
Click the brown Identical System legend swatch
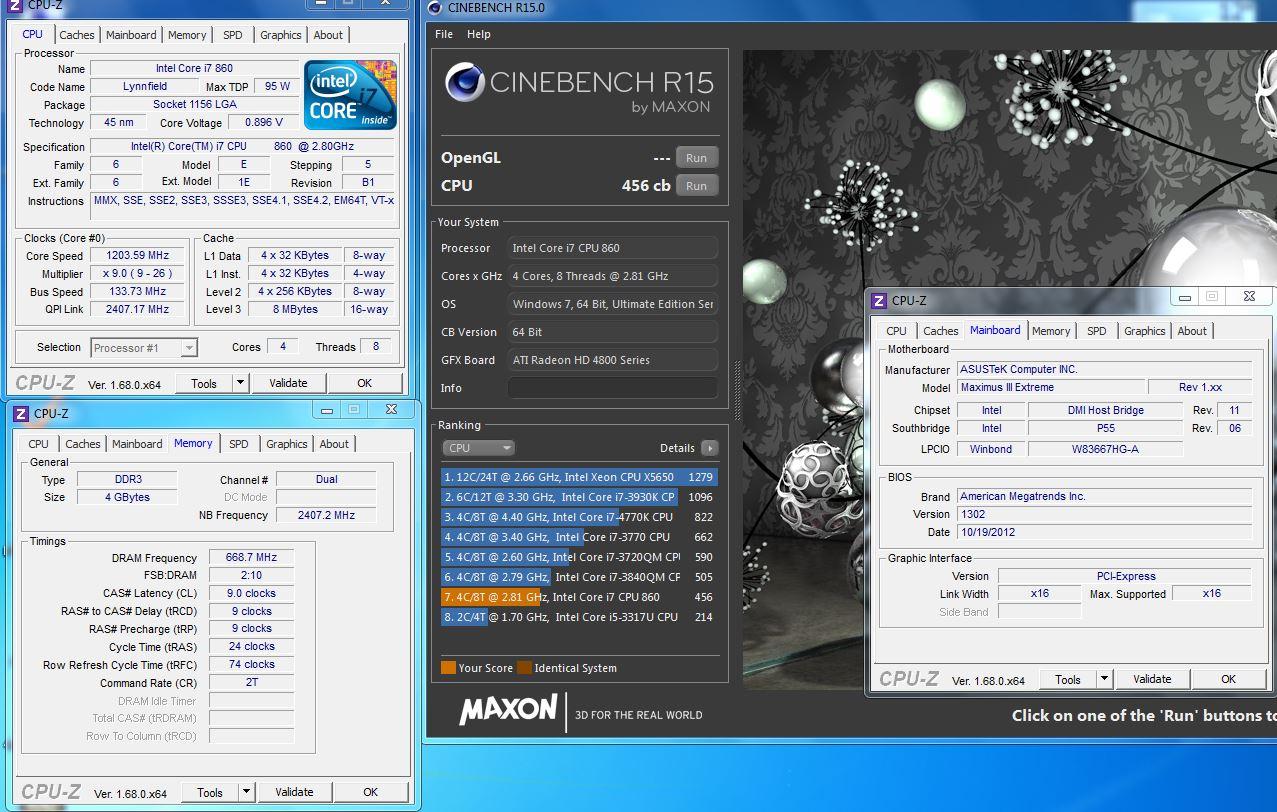(x=524, y=668)
